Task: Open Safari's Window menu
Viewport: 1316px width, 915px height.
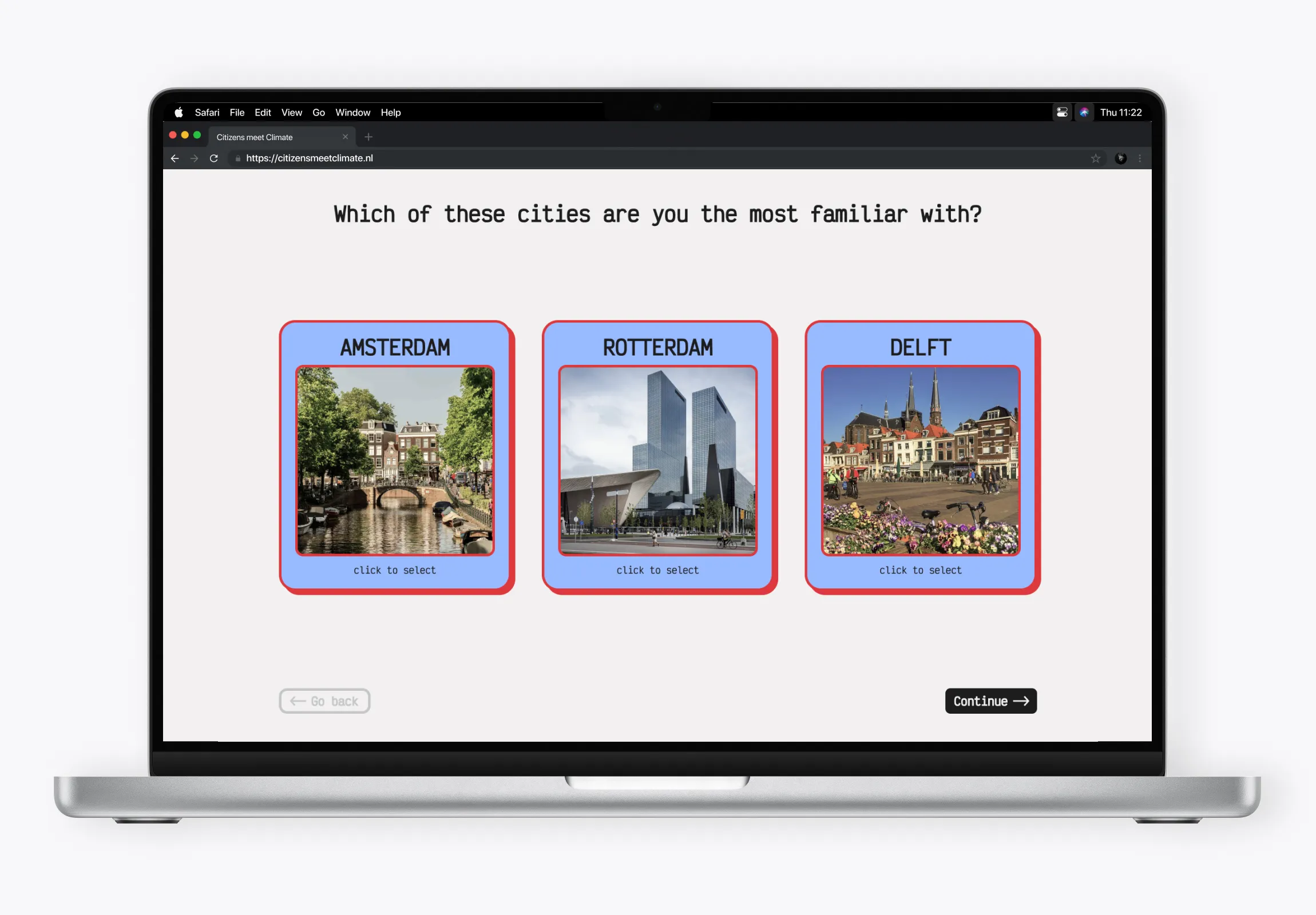Action: [x=352, y=112]
